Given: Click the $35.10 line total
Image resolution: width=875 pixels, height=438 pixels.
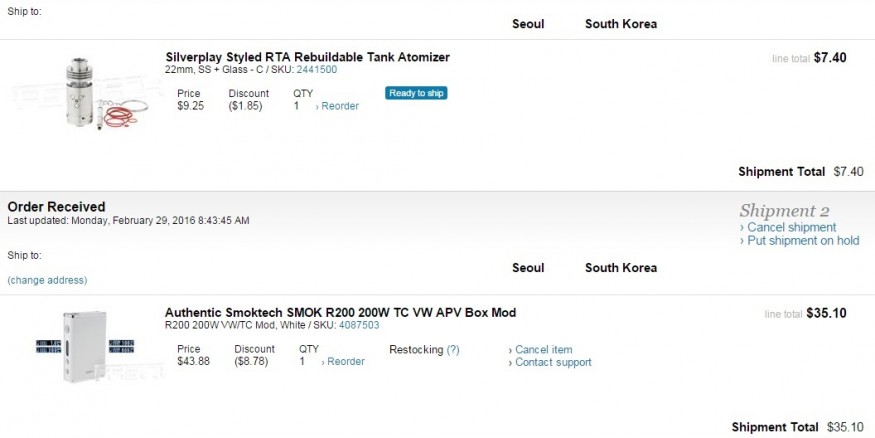Looking at the screenshot, I should coord(826,314).
